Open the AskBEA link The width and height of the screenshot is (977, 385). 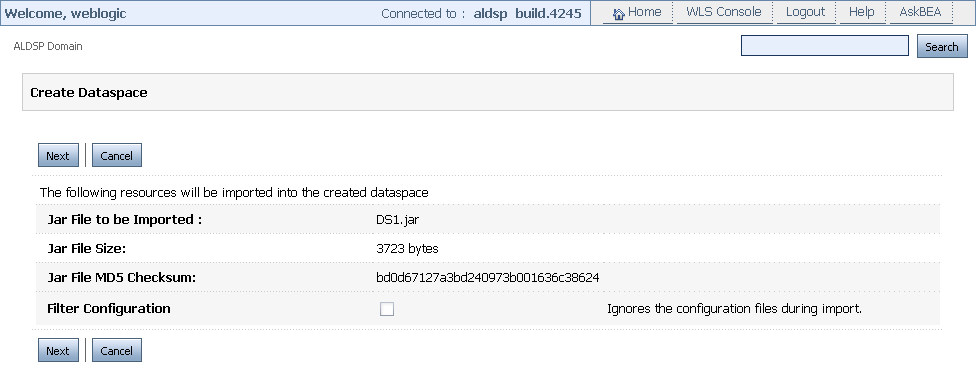(x=920, y=12)
